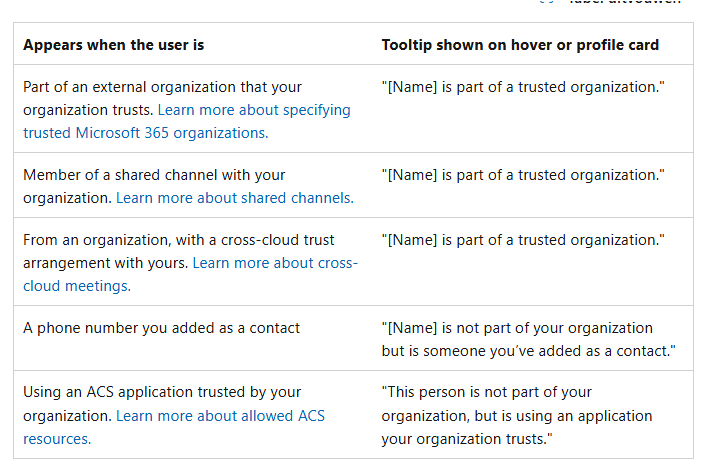This screenshot has height=472, width=704.
Task: Click the 'Appears when the user is' header
Action: coord(114,45)
